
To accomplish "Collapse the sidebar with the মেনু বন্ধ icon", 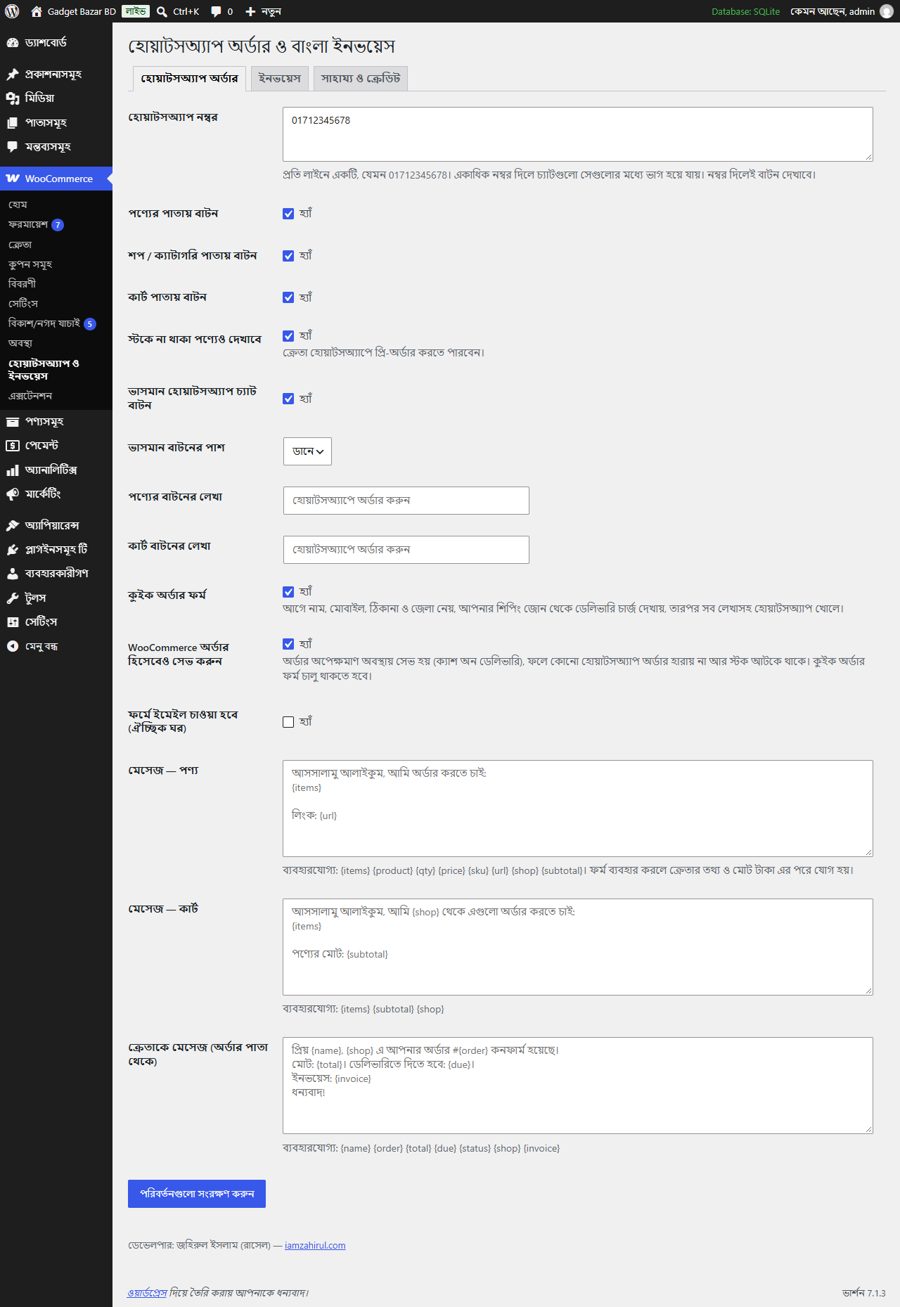I will point(12,646).
